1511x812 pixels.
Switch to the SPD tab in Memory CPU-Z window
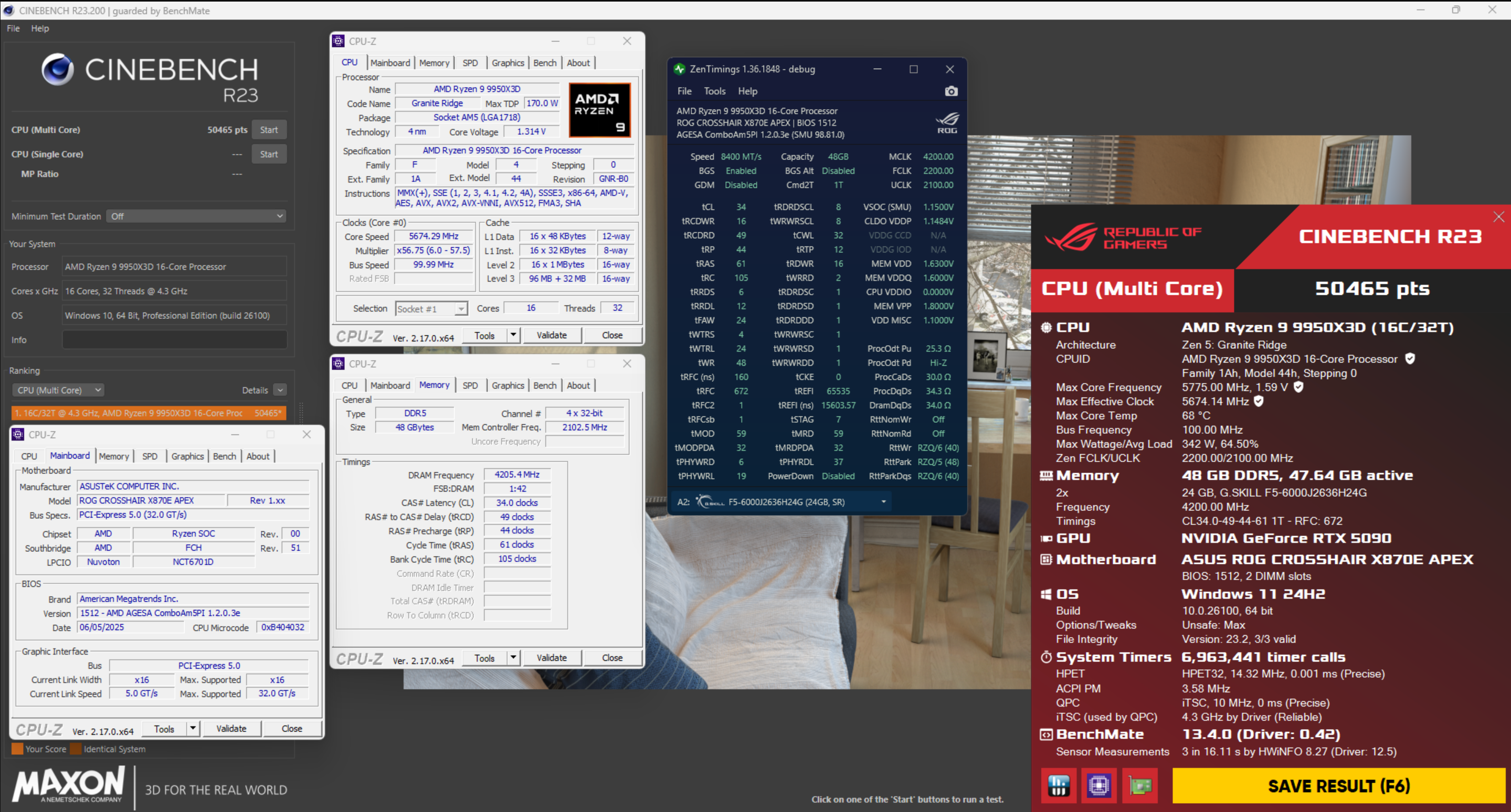[x=470, y=385]
